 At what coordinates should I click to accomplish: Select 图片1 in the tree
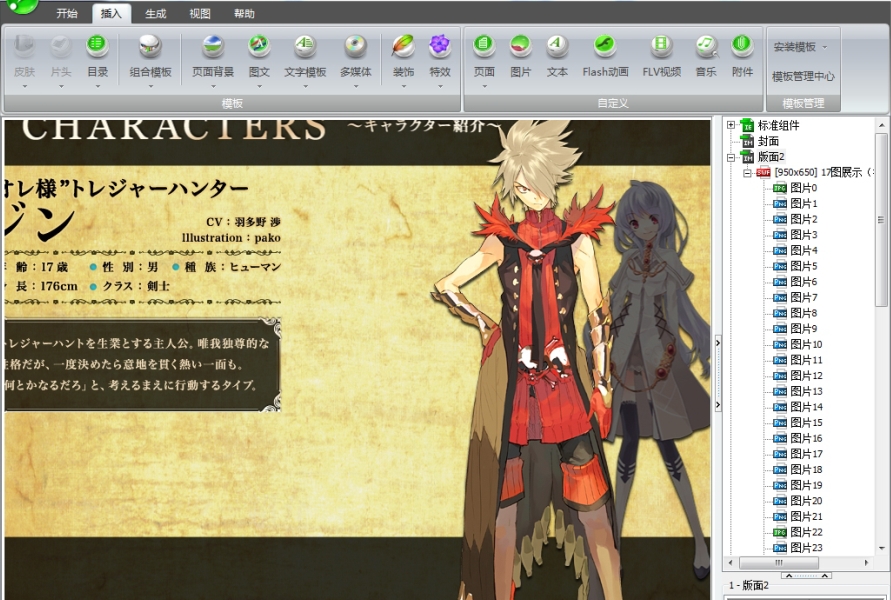click(x=804, y=203)
